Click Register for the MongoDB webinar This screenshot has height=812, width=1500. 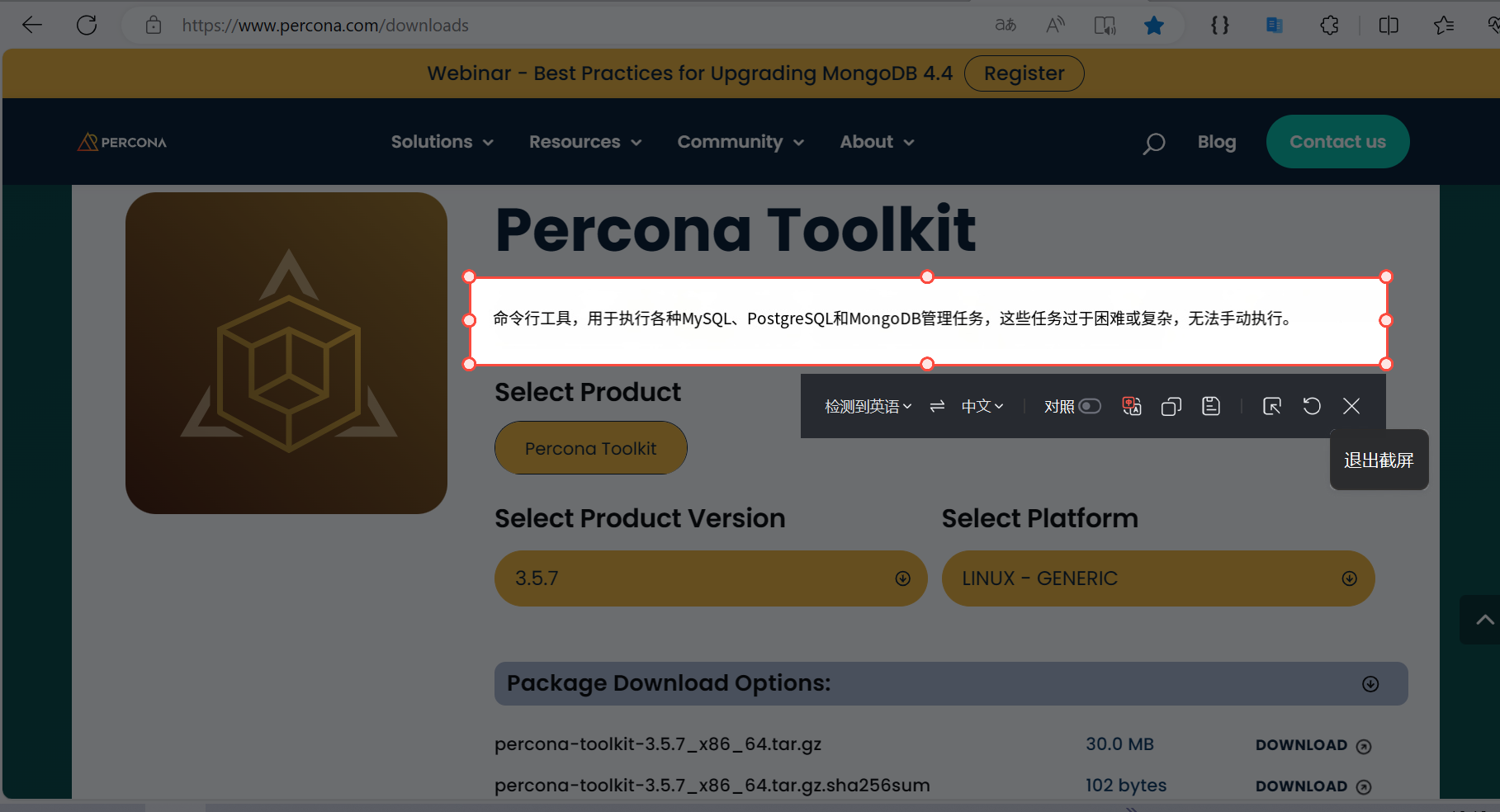(1024, 73)
